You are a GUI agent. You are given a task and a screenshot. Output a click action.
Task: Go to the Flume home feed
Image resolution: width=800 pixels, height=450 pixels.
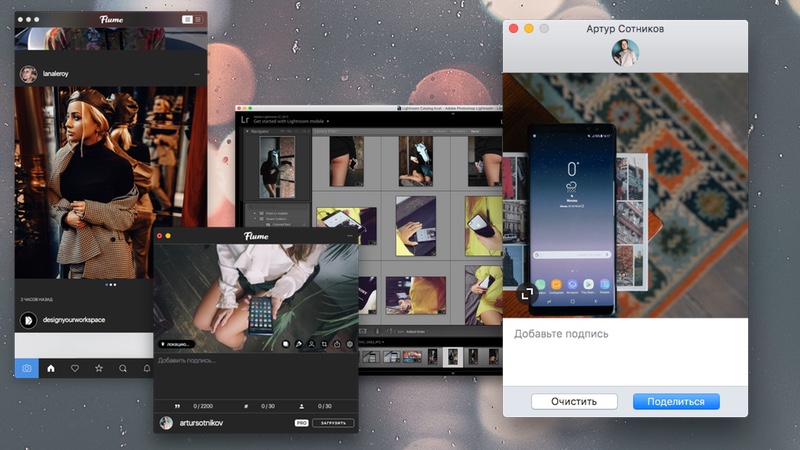(51, 368)
